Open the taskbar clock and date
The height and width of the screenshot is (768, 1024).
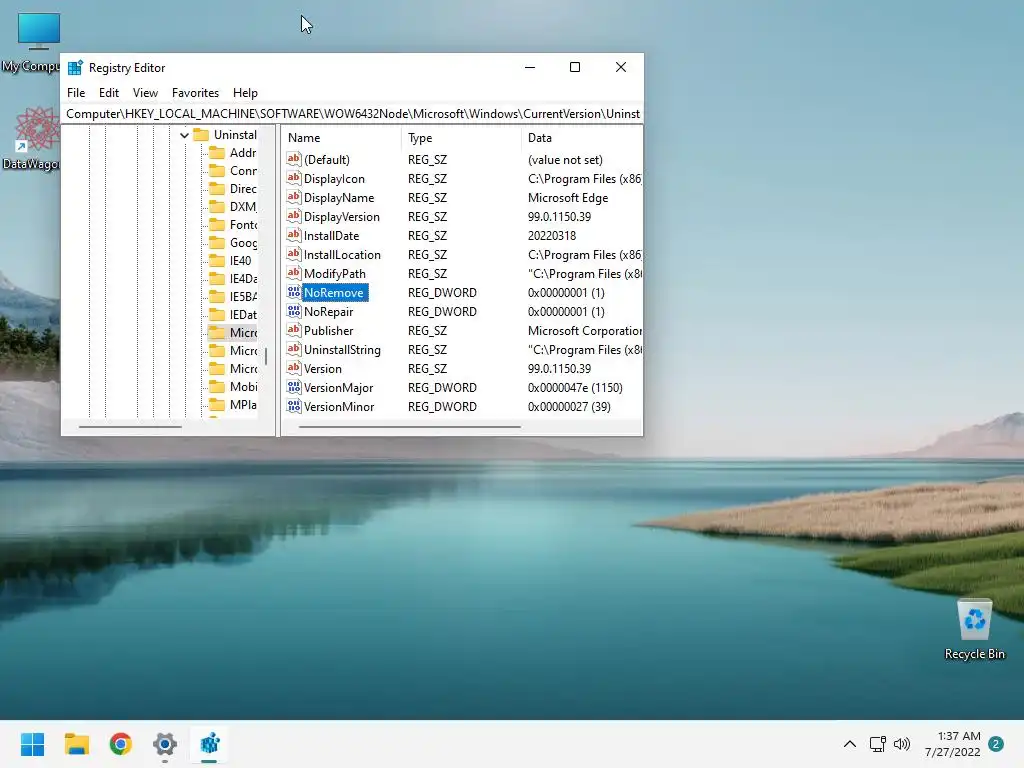[953, 744]
